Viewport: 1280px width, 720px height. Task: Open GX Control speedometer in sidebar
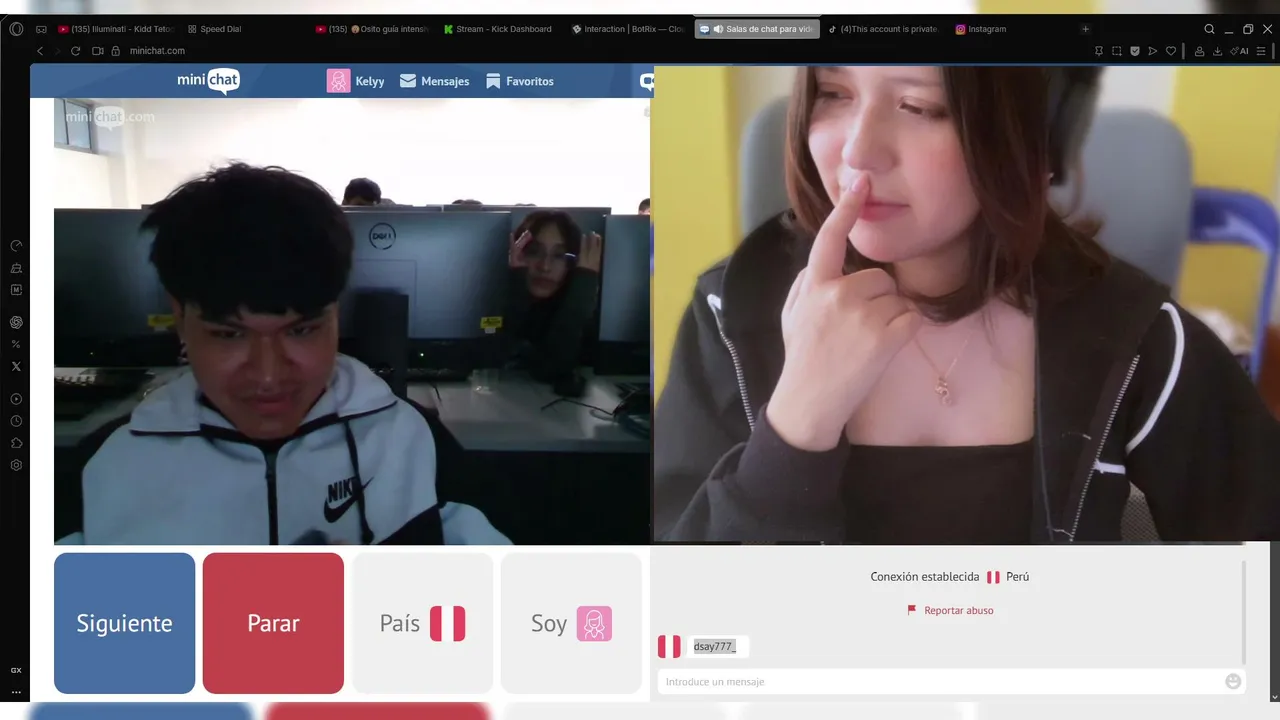[x=16, y=246]
